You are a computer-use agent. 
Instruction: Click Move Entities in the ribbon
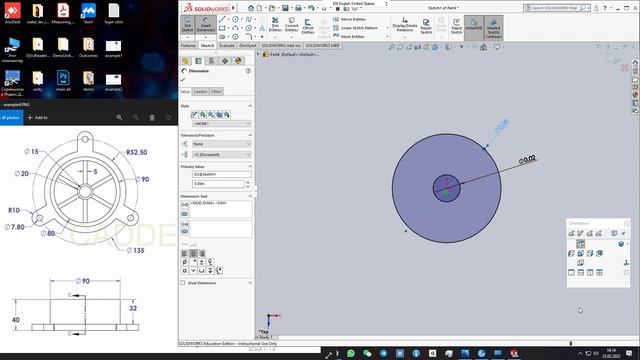349,36
